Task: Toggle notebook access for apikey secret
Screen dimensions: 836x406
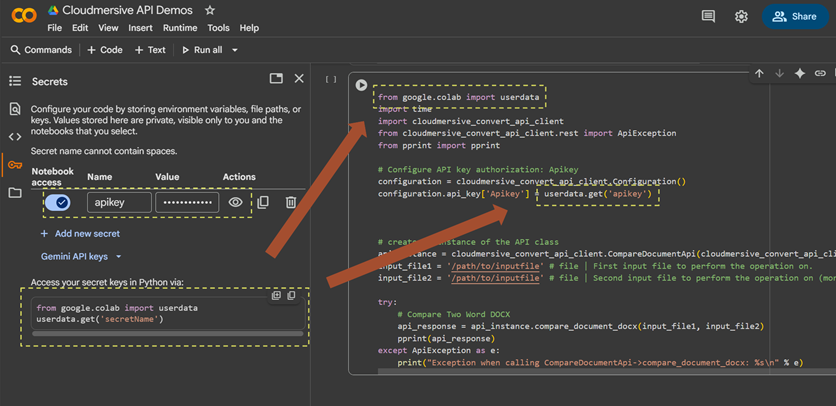Action: tap(58, 202)
